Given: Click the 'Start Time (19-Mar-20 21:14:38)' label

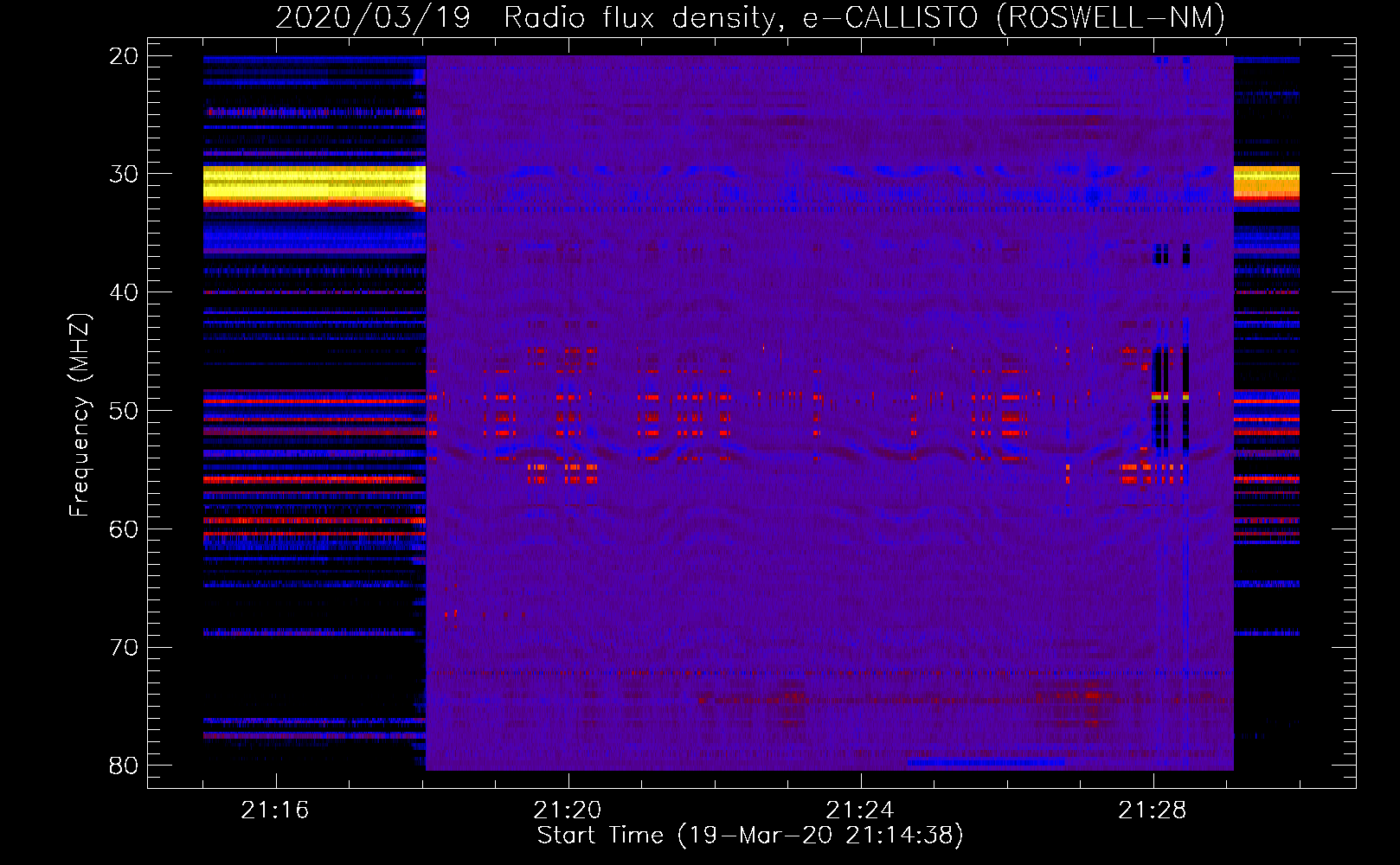Looking at the screenshot, I should [x=750, y=836].
